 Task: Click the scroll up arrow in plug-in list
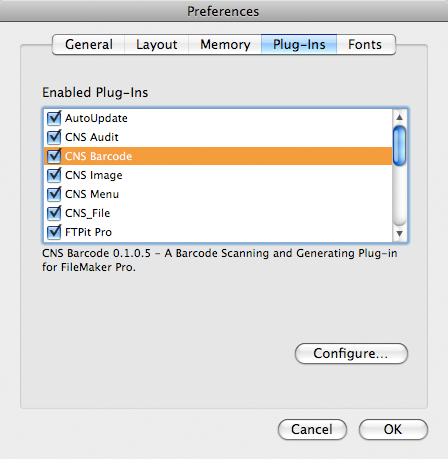[x=399, y=117]
